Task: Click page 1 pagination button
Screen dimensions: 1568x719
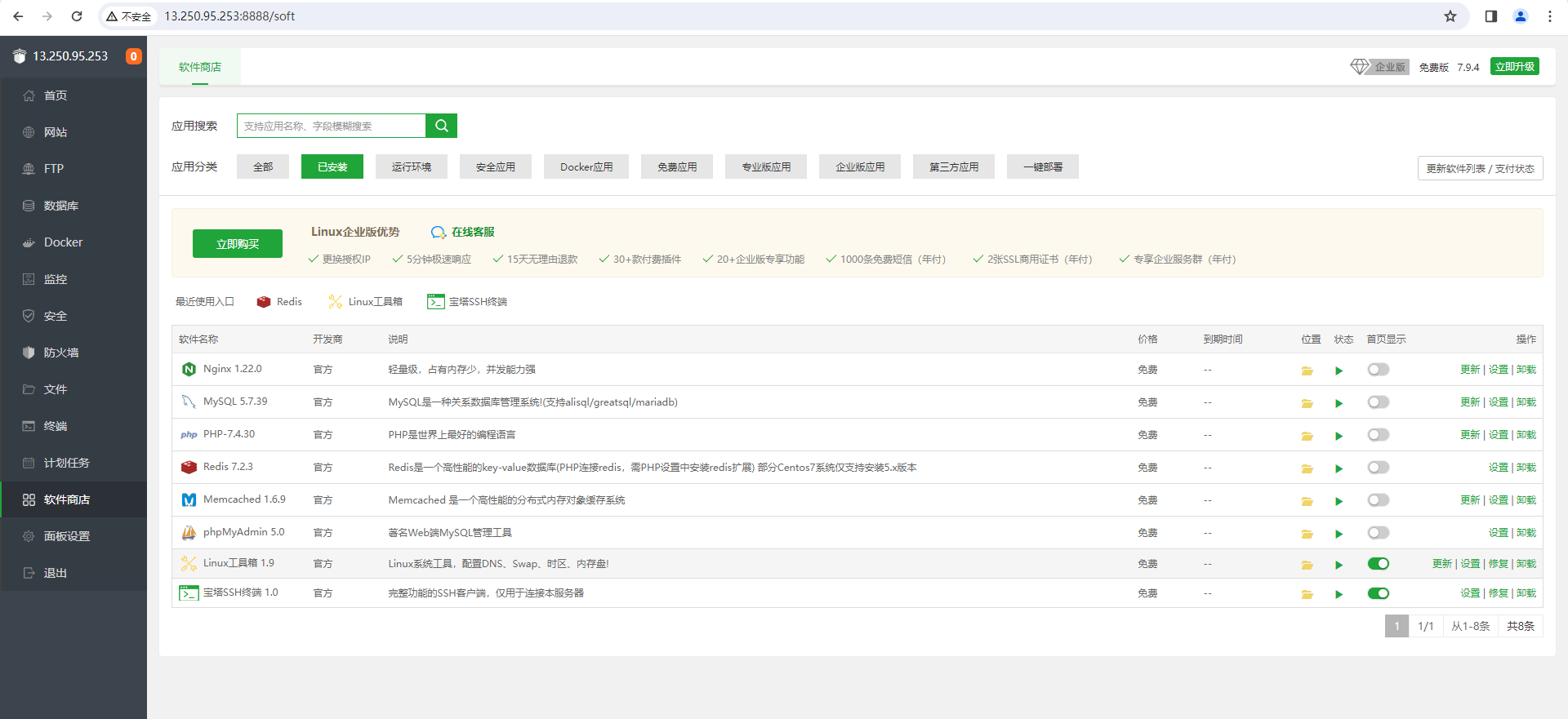Action: coord(1396,626)
